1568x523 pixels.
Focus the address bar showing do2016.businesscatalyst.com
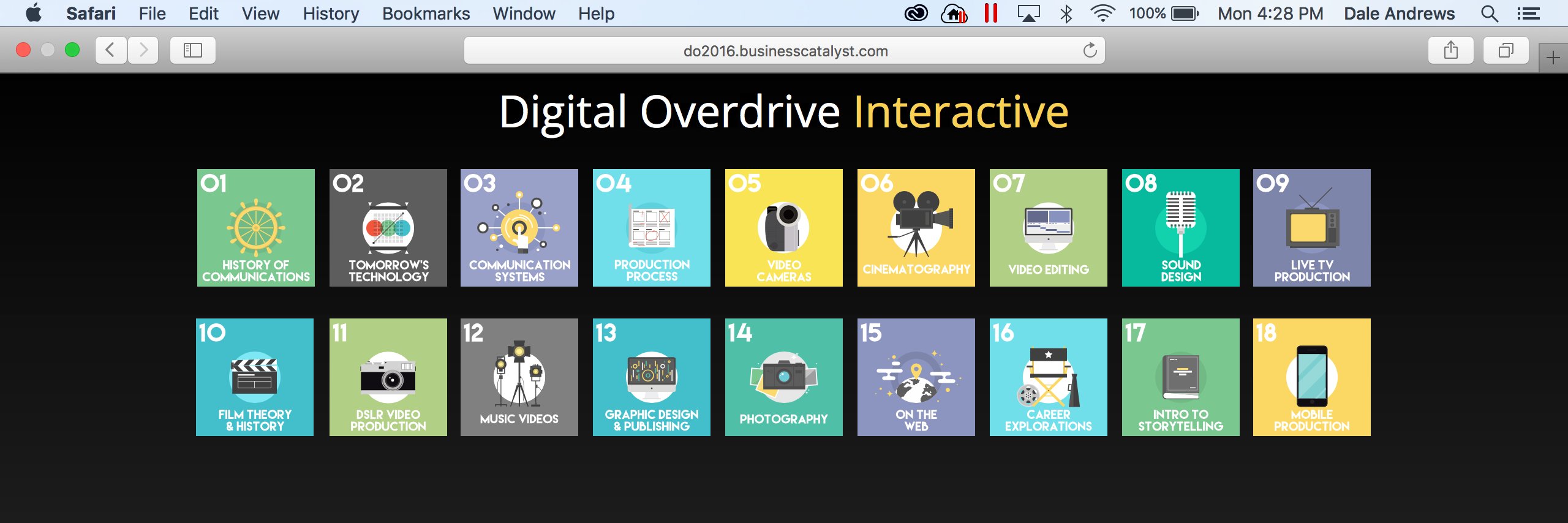click(785, 50)
